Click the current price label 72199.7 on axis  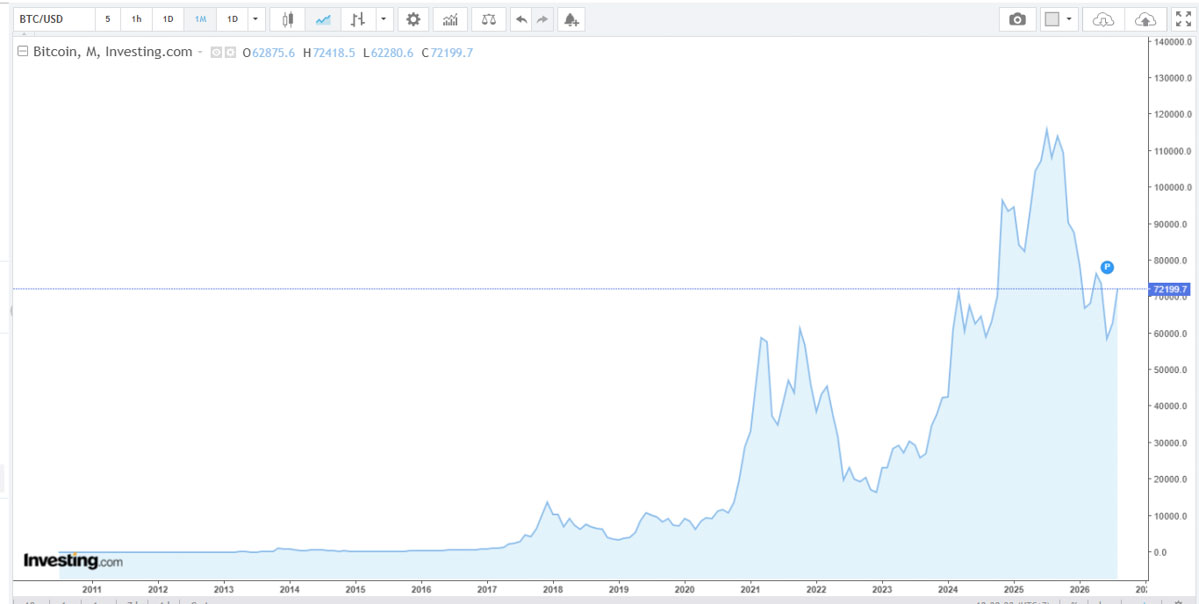pos(1170,289)
